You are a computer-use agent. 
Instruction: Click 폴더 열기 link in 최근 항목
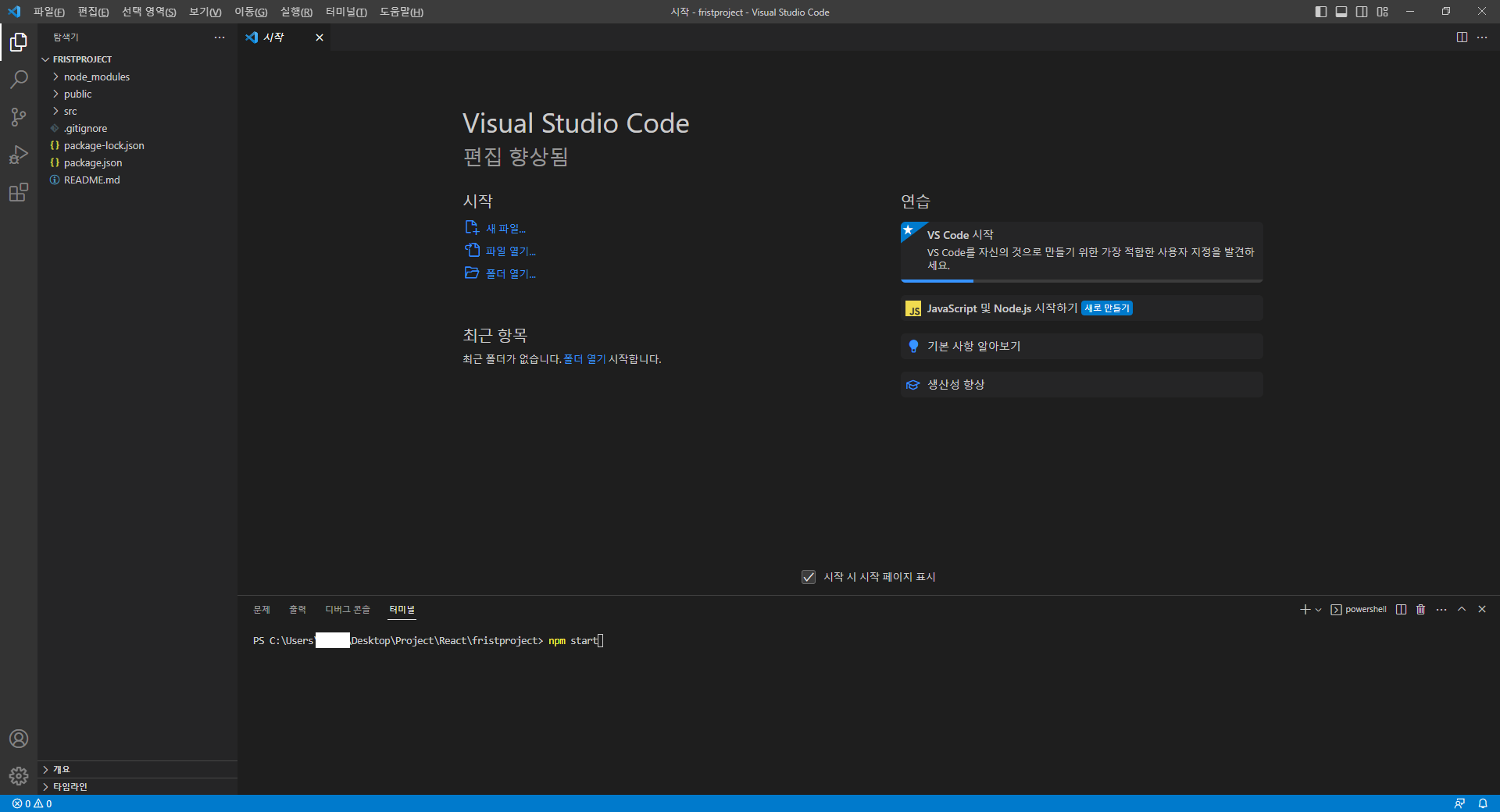click(x=584, y=359)
